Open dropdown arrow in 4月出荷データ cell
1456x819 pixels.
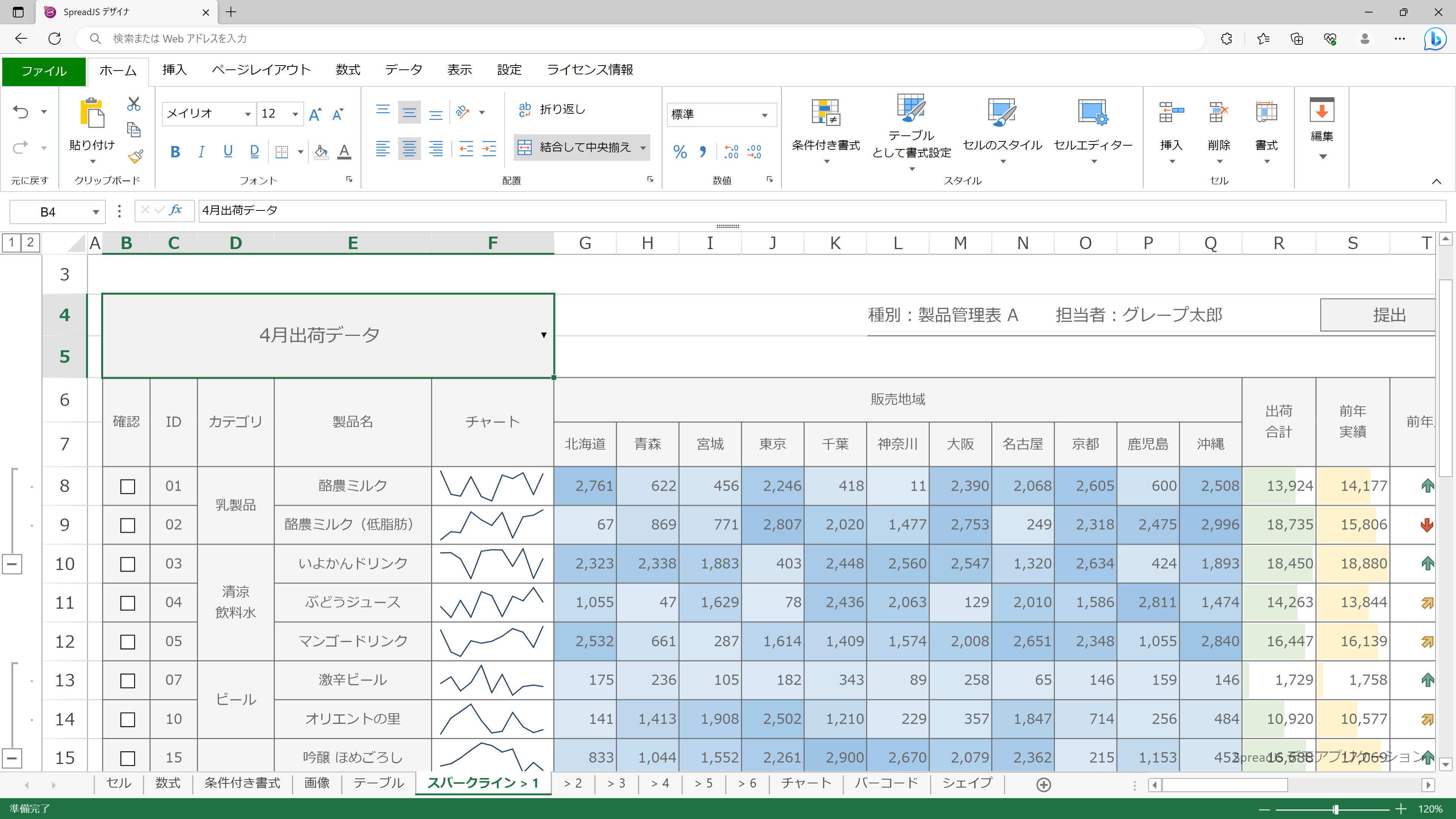[544, 335]
